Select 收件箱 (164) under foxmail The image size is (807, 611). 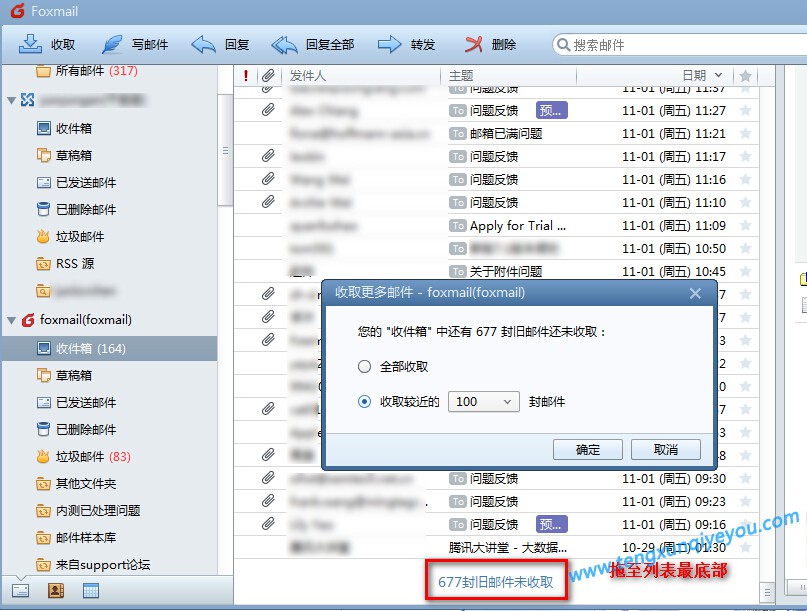[x=110, y=348]
